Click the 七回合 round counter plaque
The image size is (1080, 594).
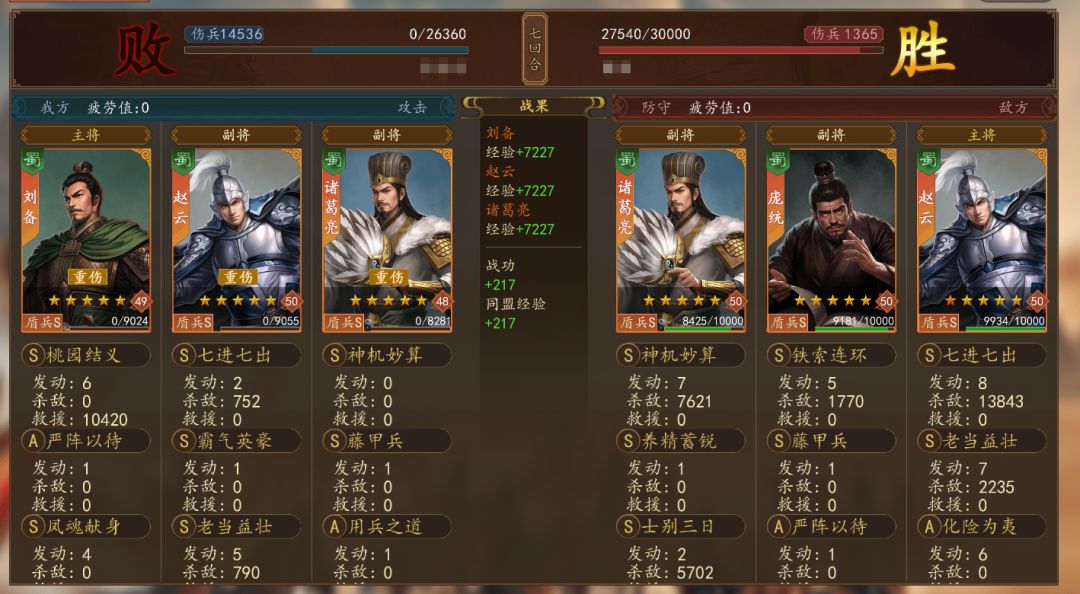pyautogui.click(x=535, y=48)
